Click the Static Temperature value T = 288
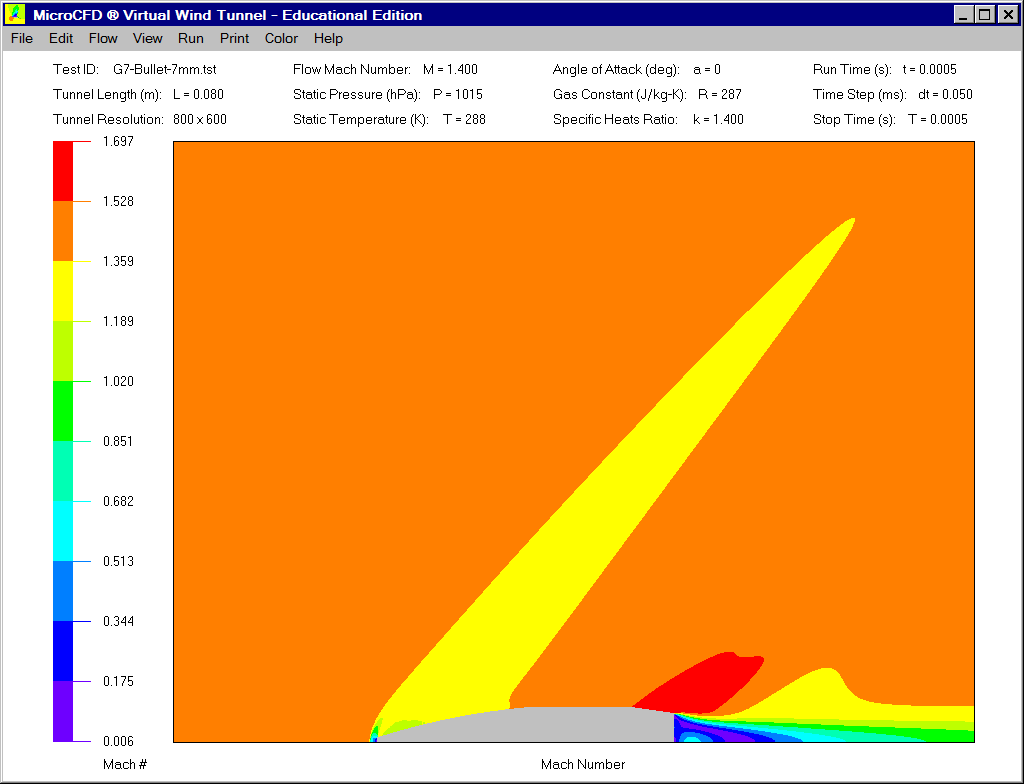The width and height of the screenshot is (1024, 784). click(x=464, y=120)
